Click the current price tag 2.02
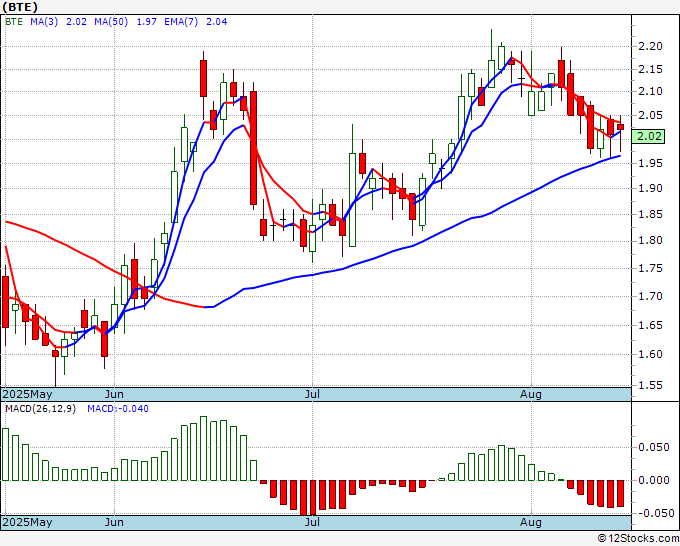 pos(648,136)
